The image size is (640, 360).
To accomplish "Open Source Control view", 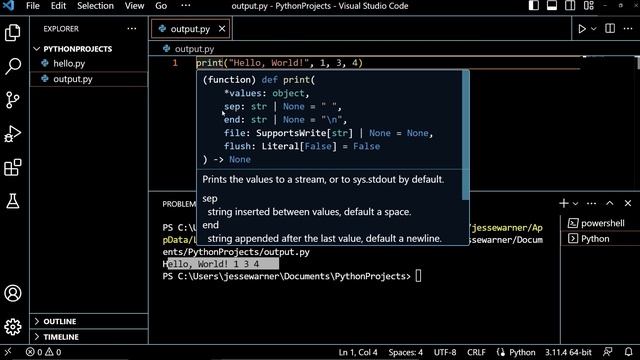I will coord(13,100).
